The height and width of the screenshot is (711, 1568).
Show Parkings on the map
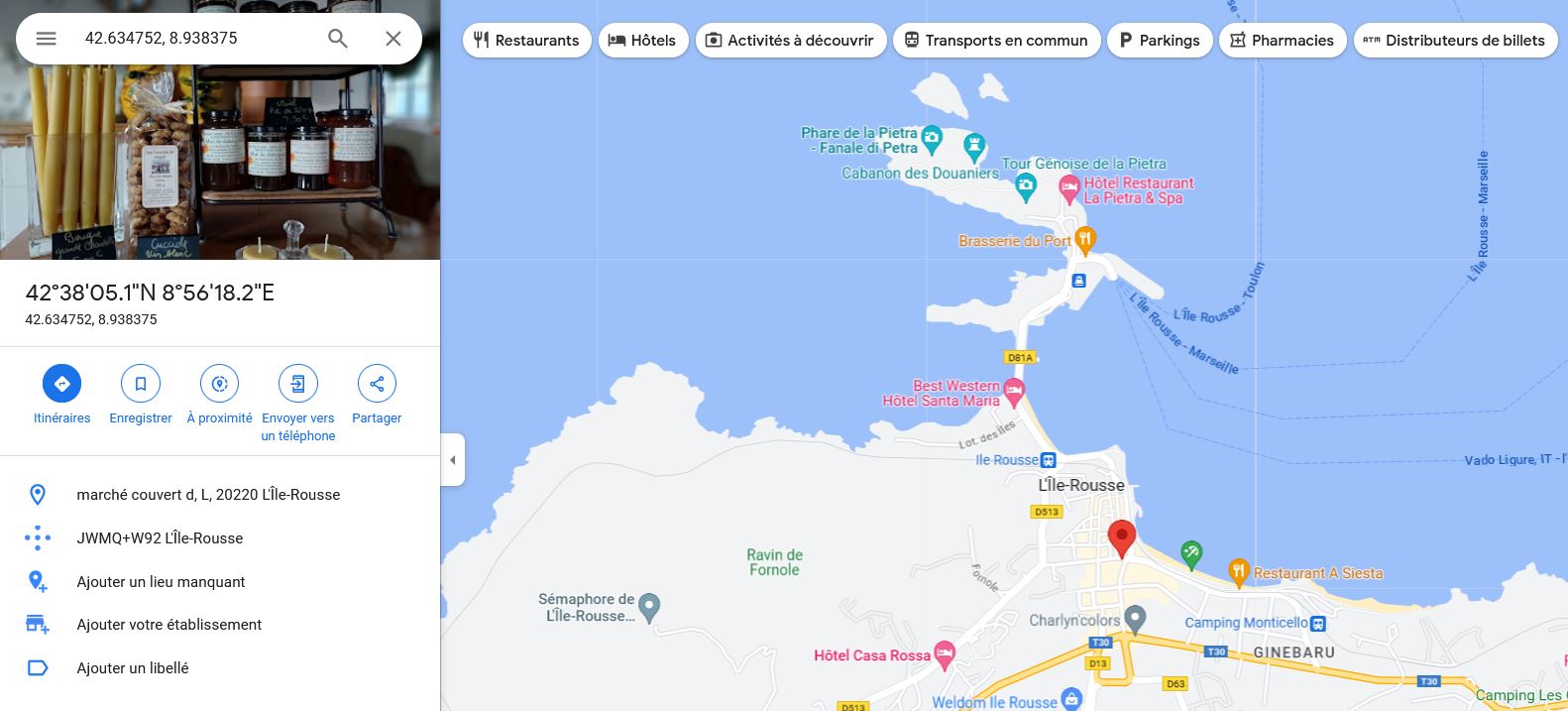1160,41
